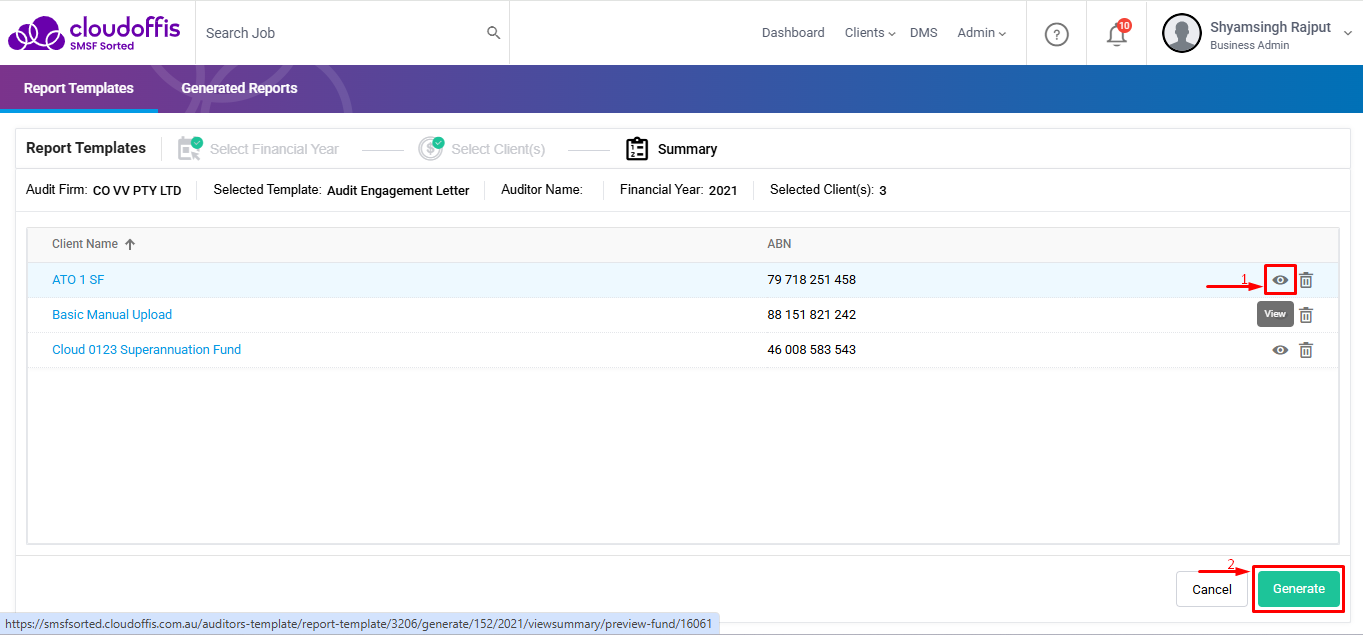Click the Summary clipboard icon

tap(637, 149)
